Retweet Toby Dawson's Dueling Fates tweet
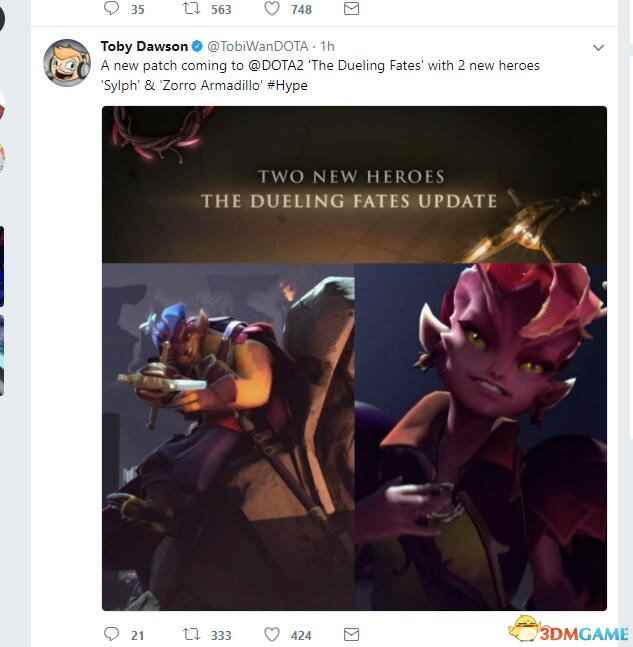Screen dimensions: 633x647 191,634
